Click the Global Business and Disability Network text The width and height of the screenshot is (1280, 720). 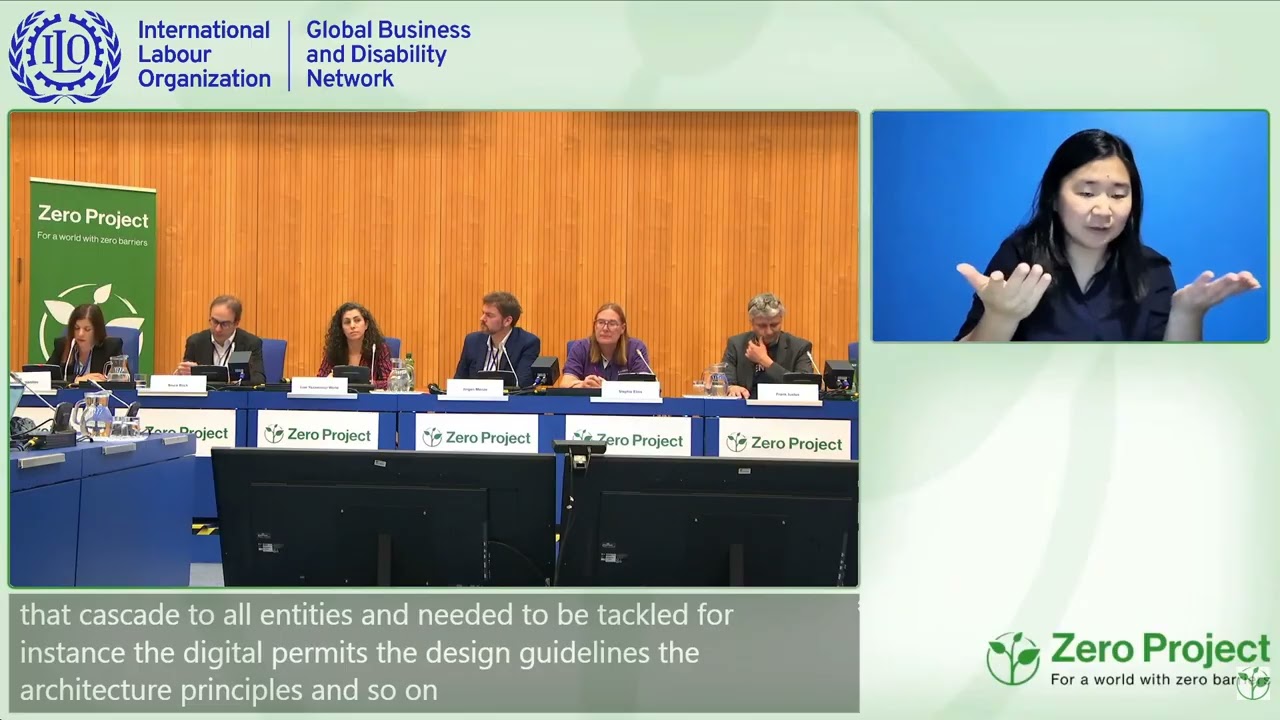click(x=388, y=54)
